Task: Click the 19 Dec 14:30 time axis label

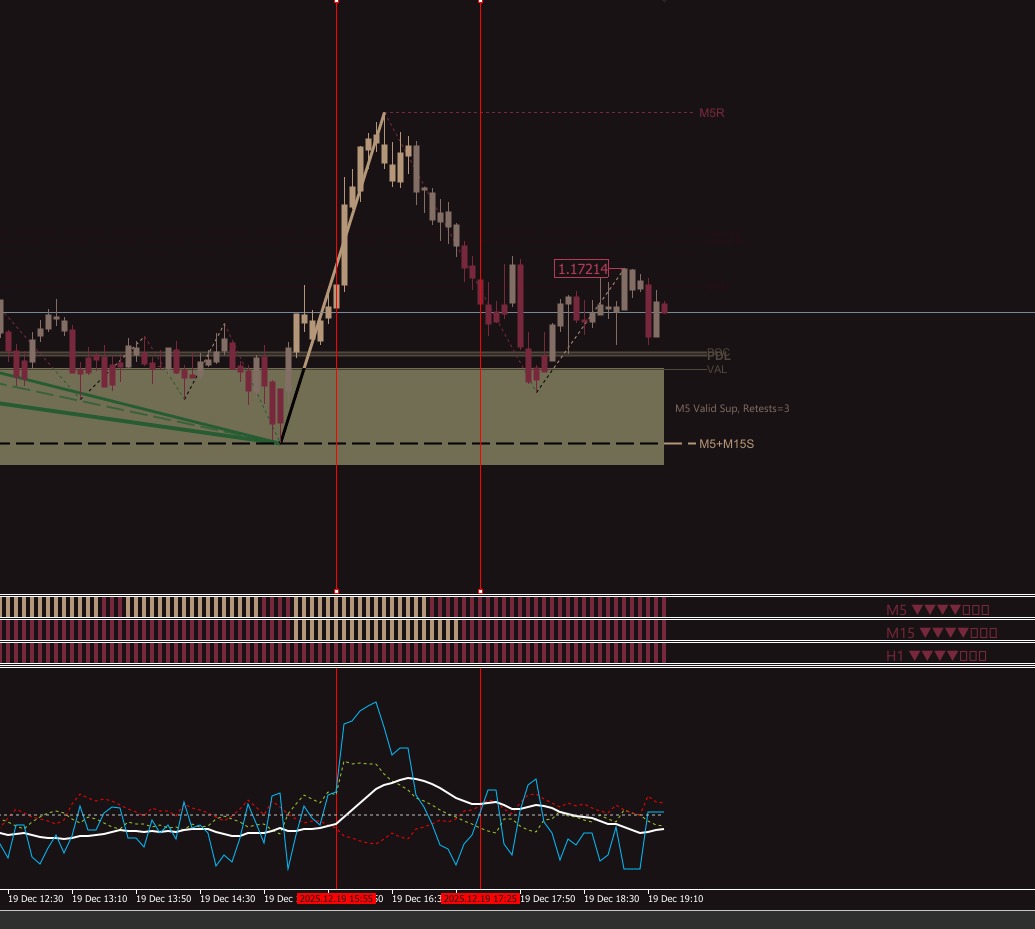Action: (228, 899)
